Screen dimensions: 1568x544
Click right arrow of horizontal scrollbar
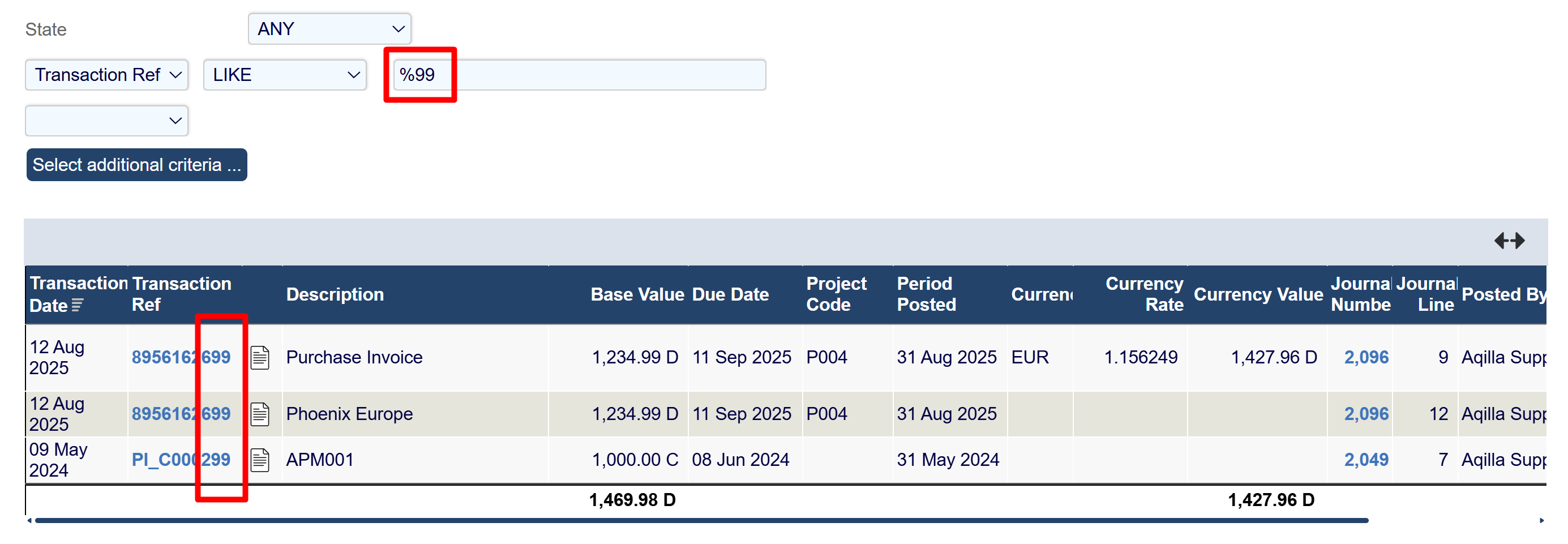pos(1541,520)
